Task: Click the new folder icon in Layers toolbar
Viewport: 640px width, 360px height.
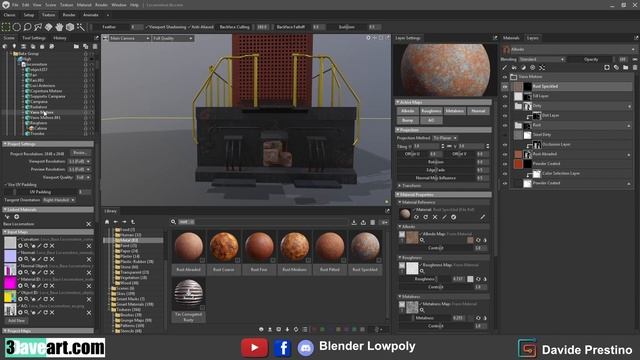Action: click(x=625, y=68)
